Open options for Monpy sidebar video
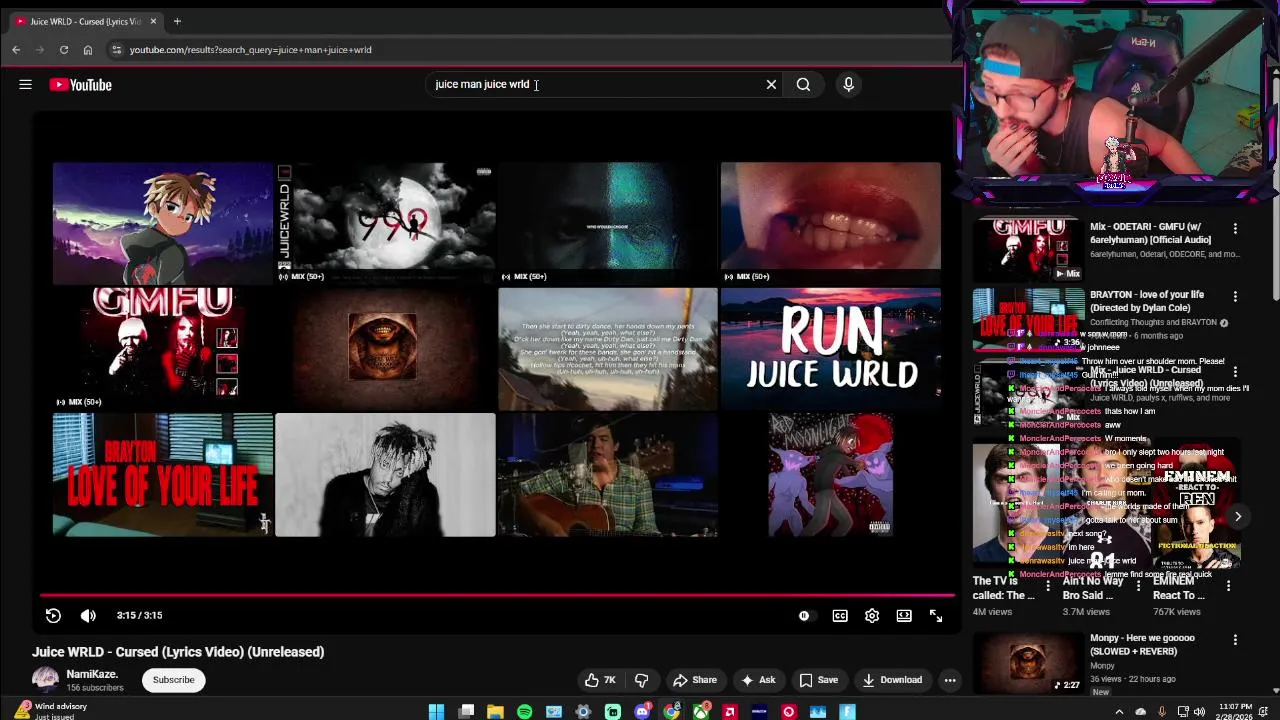 click(x=1235, y=640)
